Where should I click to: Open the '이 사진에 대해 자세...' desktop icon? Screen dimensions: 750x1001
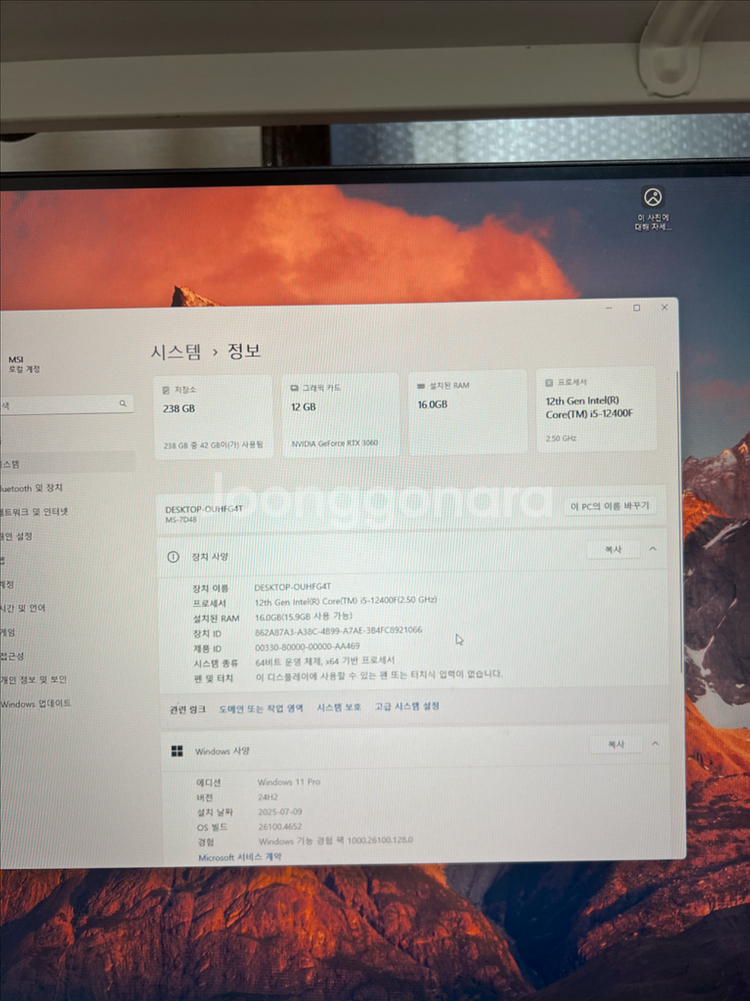pyautogui.click(x=652, y=208)
